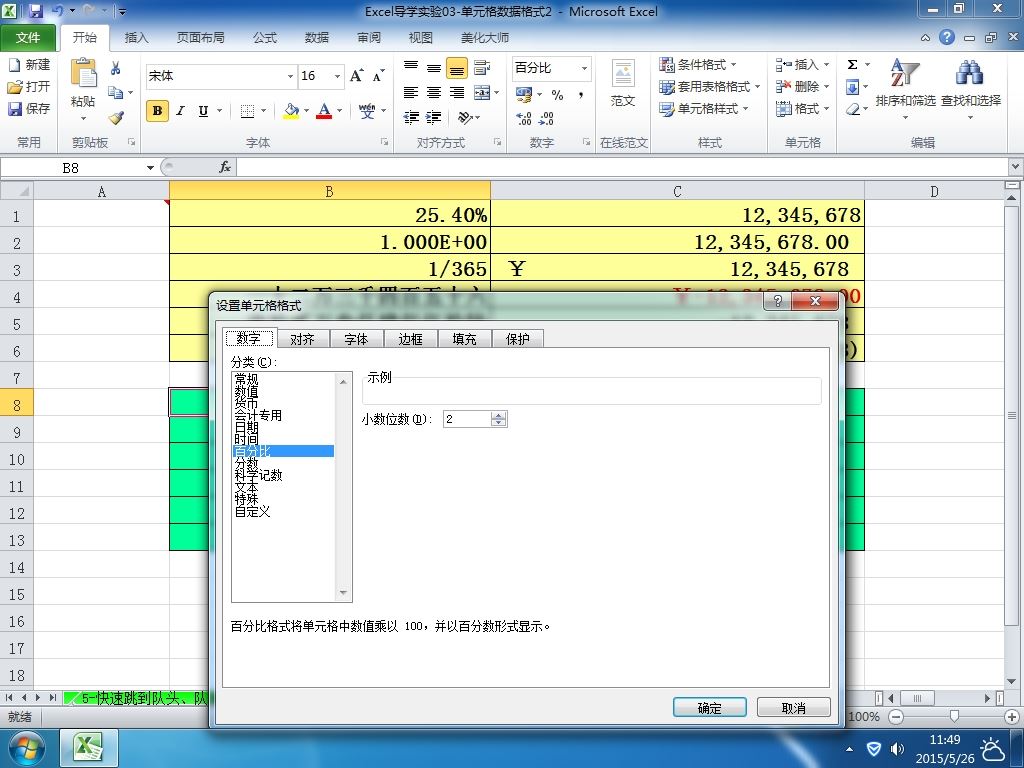Select 会计专用 in category list
Image resolution: width=1024 pixels, height=768 pixels.
click(259, 415)
